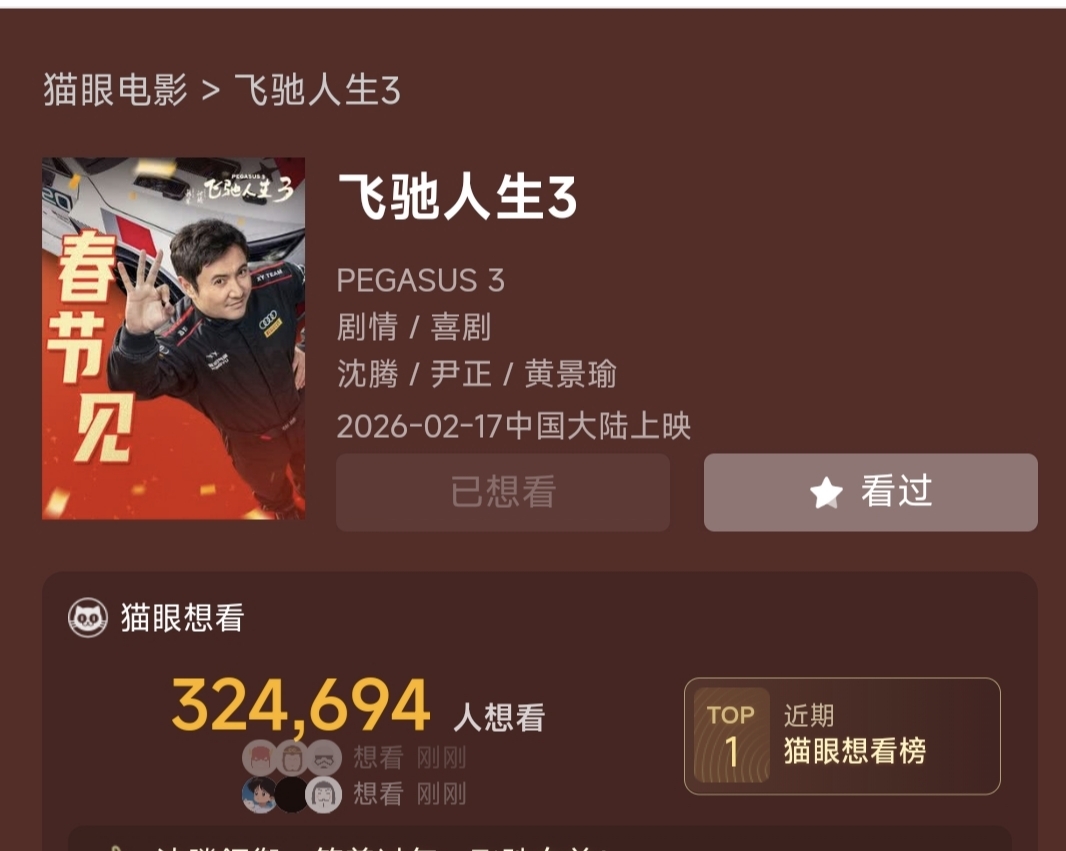Viewport: 1066px width, 851px height.
Task: Tap the Maoyan cat logo icon
Action: (88, 617)
